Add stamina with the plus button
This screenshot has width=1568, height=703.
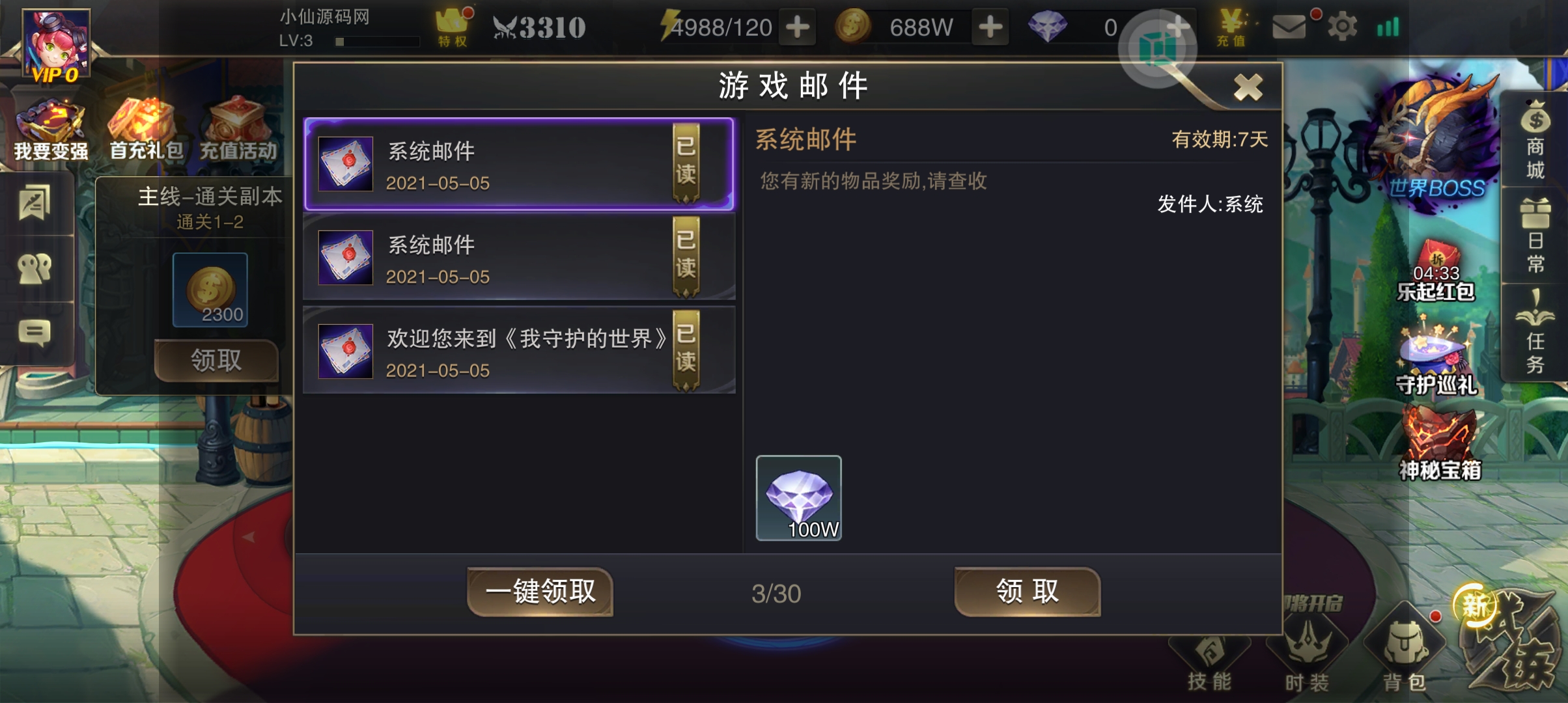coord(798,27)
